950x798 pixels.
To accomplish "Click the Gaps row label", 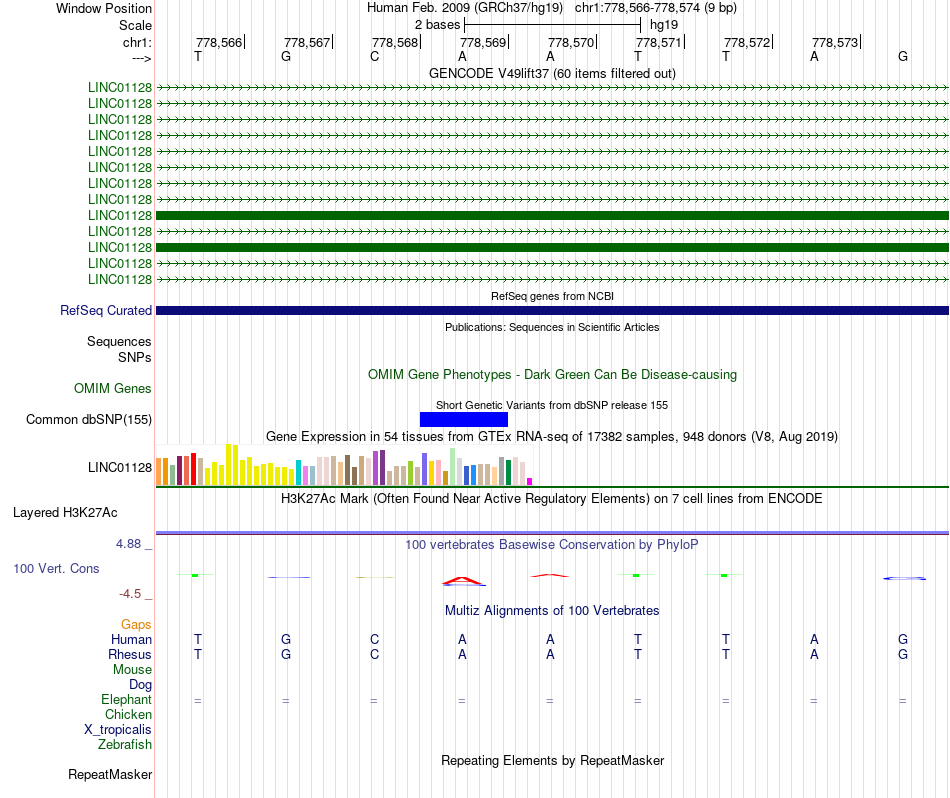I will 136,624.
